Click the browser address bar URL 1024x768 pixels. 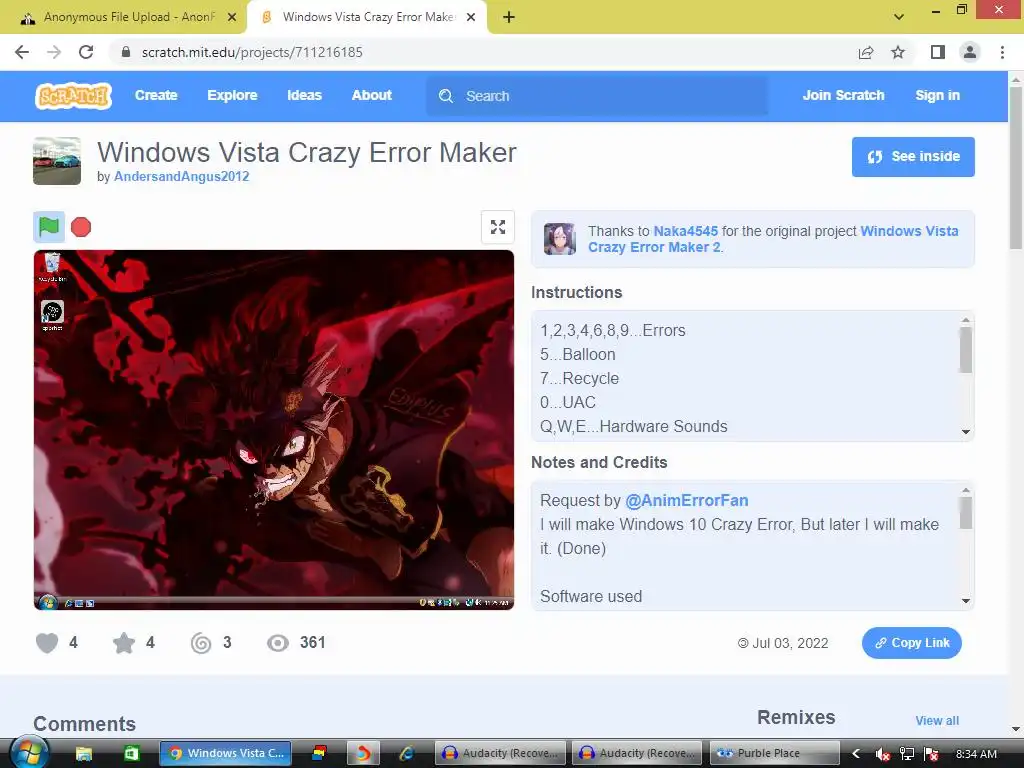[252, 52]
